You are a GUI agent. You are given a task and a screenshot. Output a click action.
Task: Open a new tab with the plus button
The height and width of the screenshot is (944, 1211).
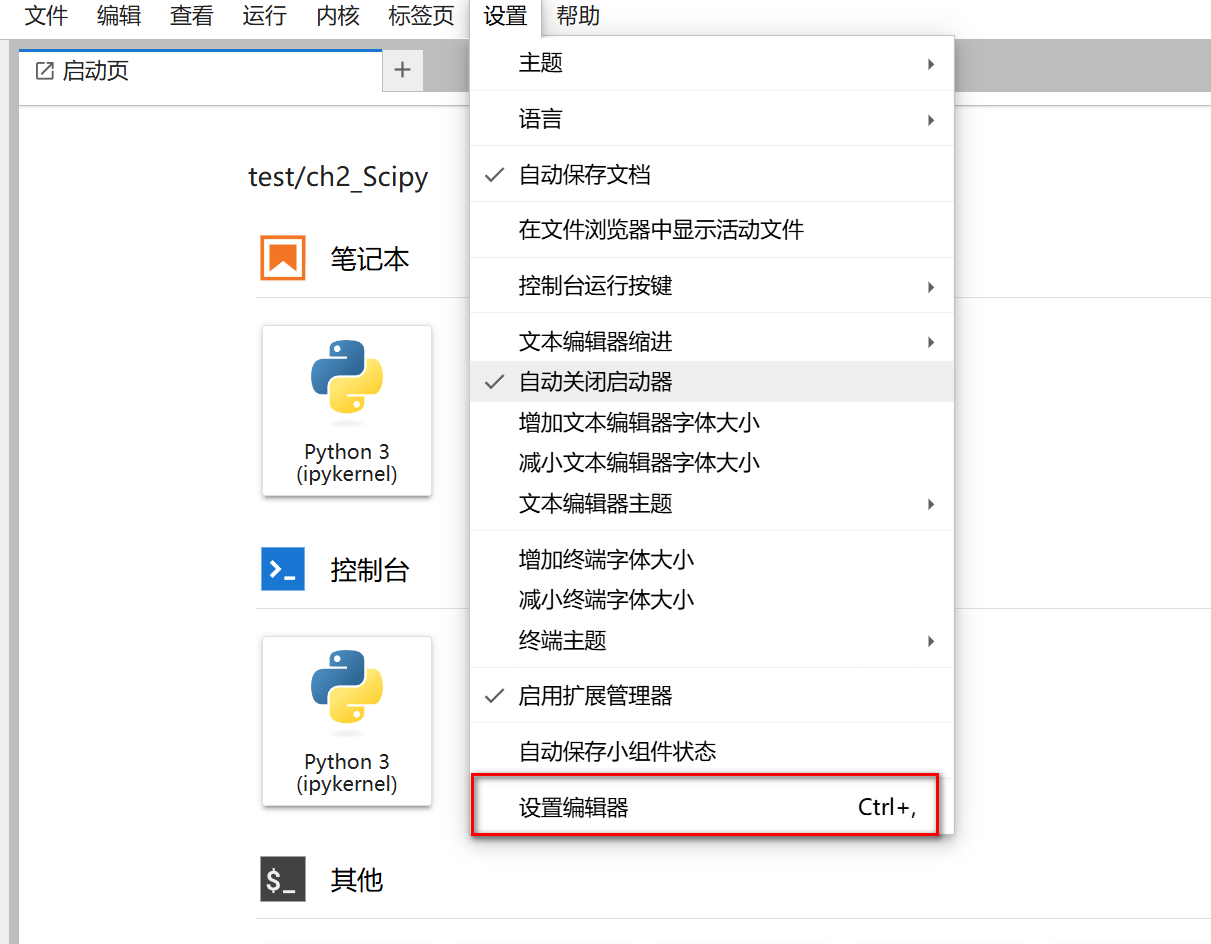[403, 70]
